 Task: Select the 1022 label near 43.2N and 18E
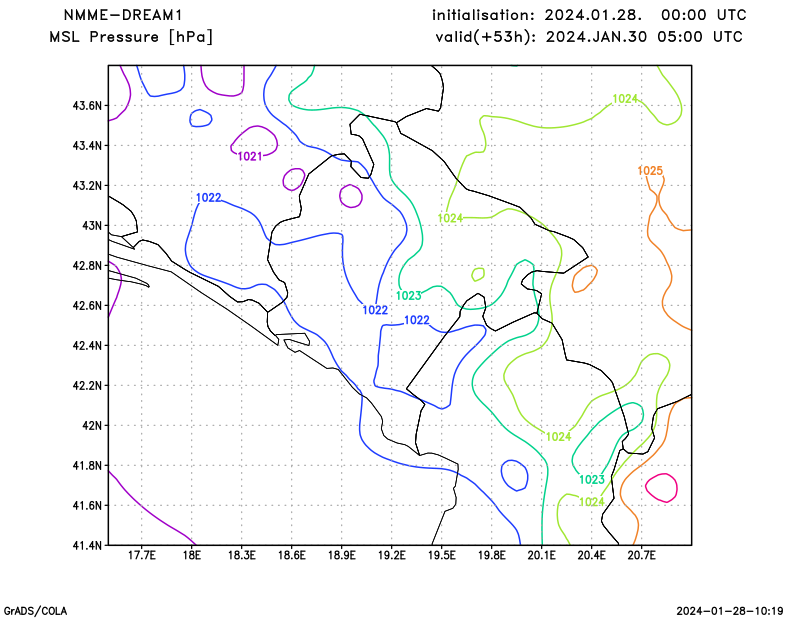209,197
